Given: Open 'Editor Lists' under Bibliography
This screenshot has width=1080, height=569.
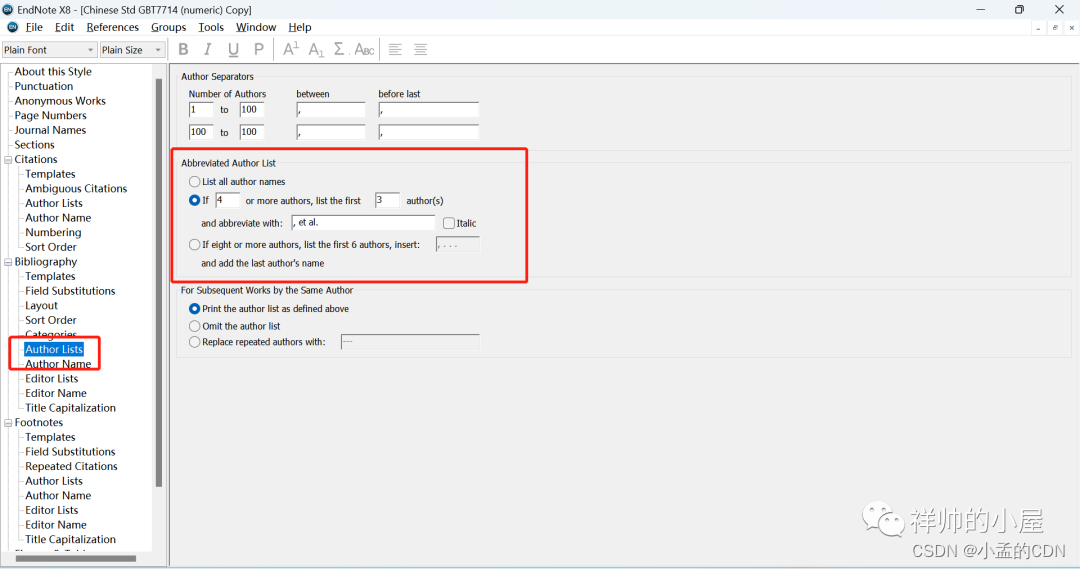Looking at the screenshot, I should 52,379.
